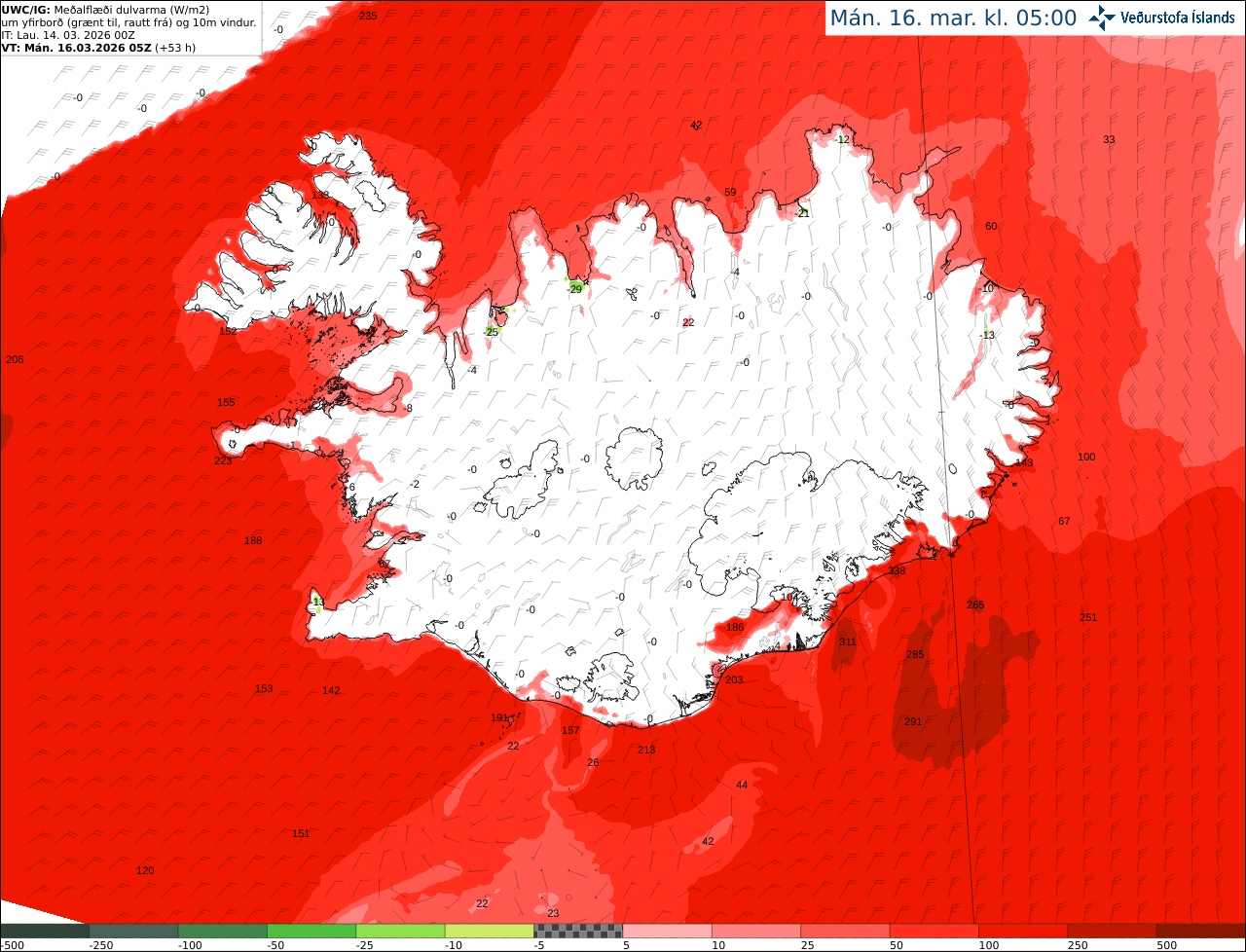Click the 250 scale label
Screen dimensions: 1246x952
(x=1077, y=945)
